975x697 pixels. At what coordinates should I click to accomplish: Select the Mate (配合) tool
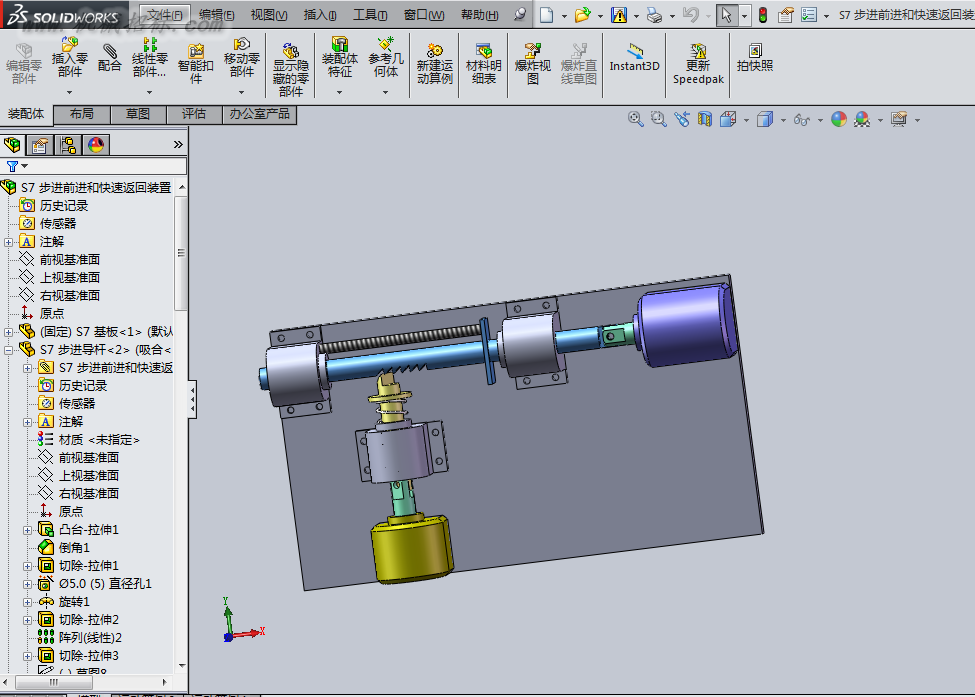[x=109, y=57]
